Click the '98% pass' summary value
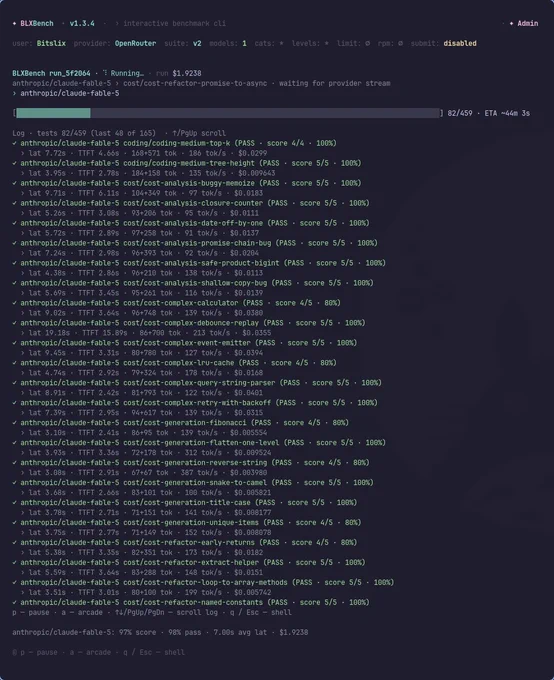554x680 pixels. click(184, 632)
